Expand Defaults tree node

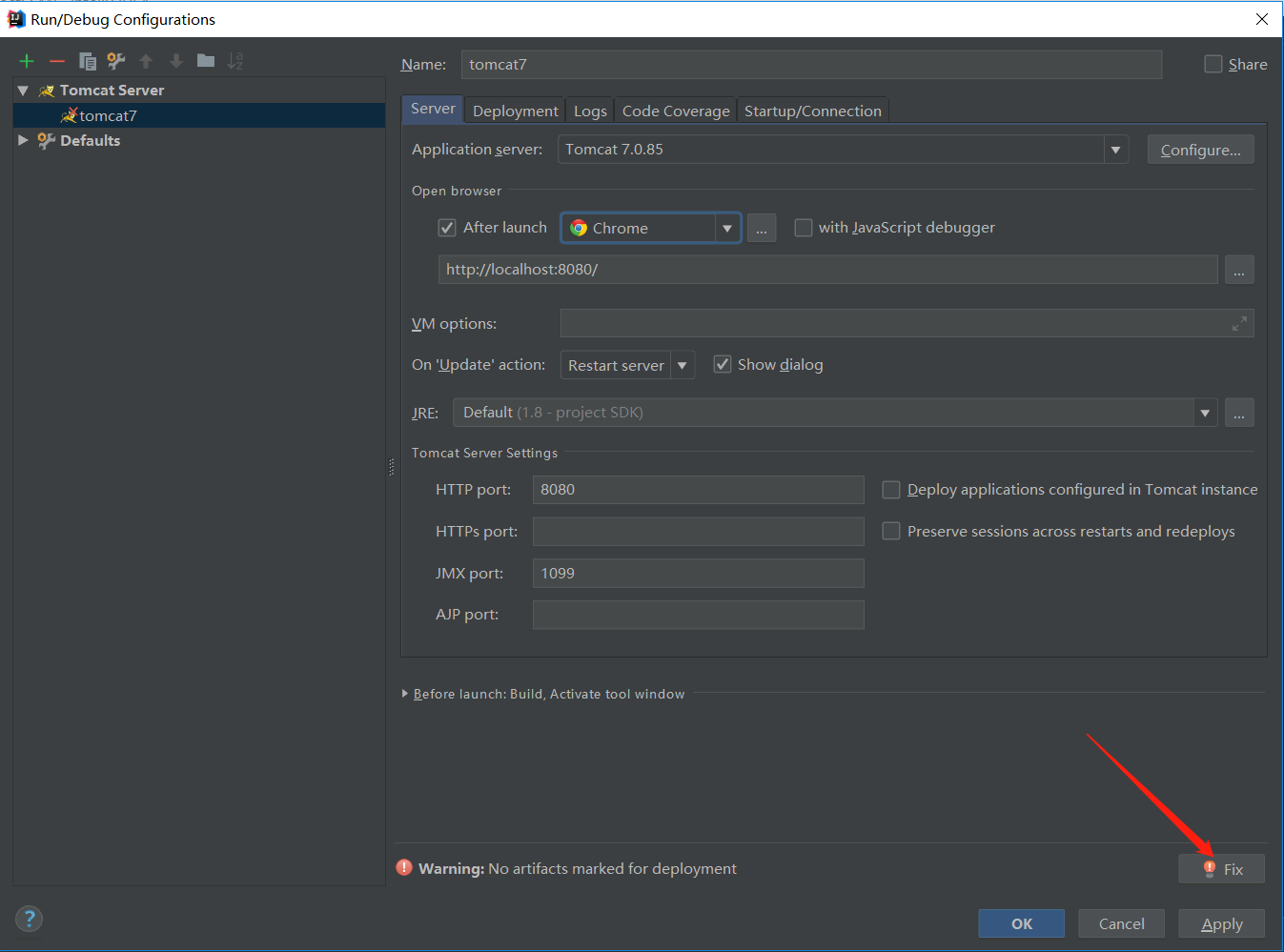[x=23, y=140]
